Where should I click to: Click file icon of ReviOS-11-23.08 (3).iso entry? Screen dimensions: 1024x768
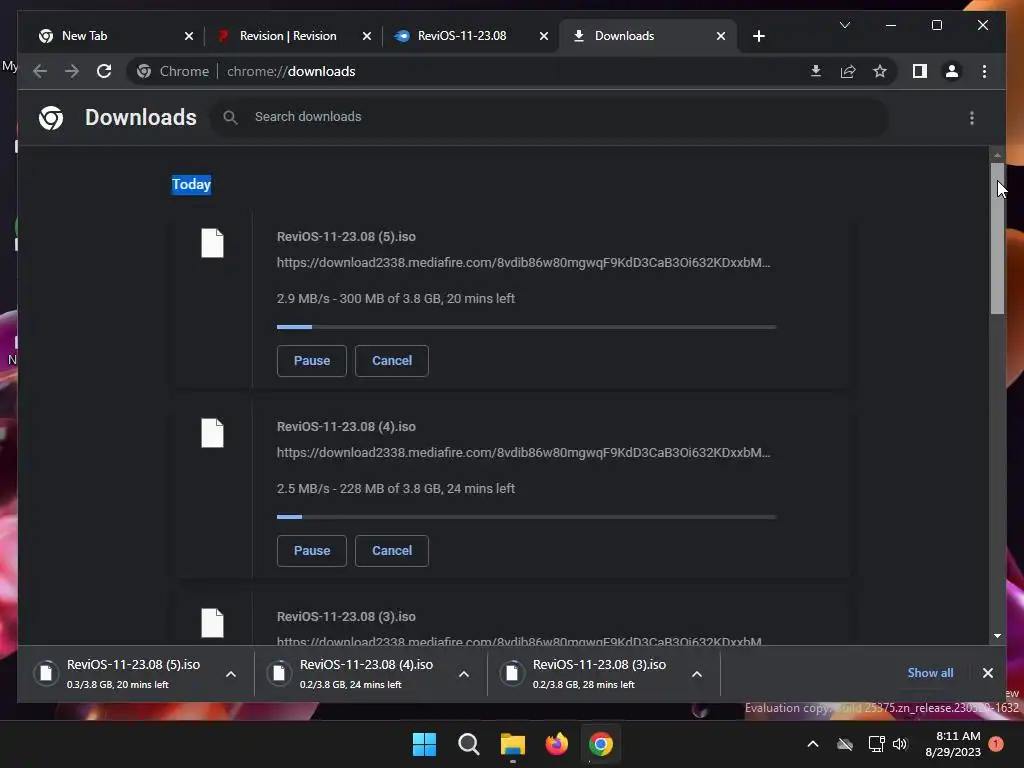point(212,623)
